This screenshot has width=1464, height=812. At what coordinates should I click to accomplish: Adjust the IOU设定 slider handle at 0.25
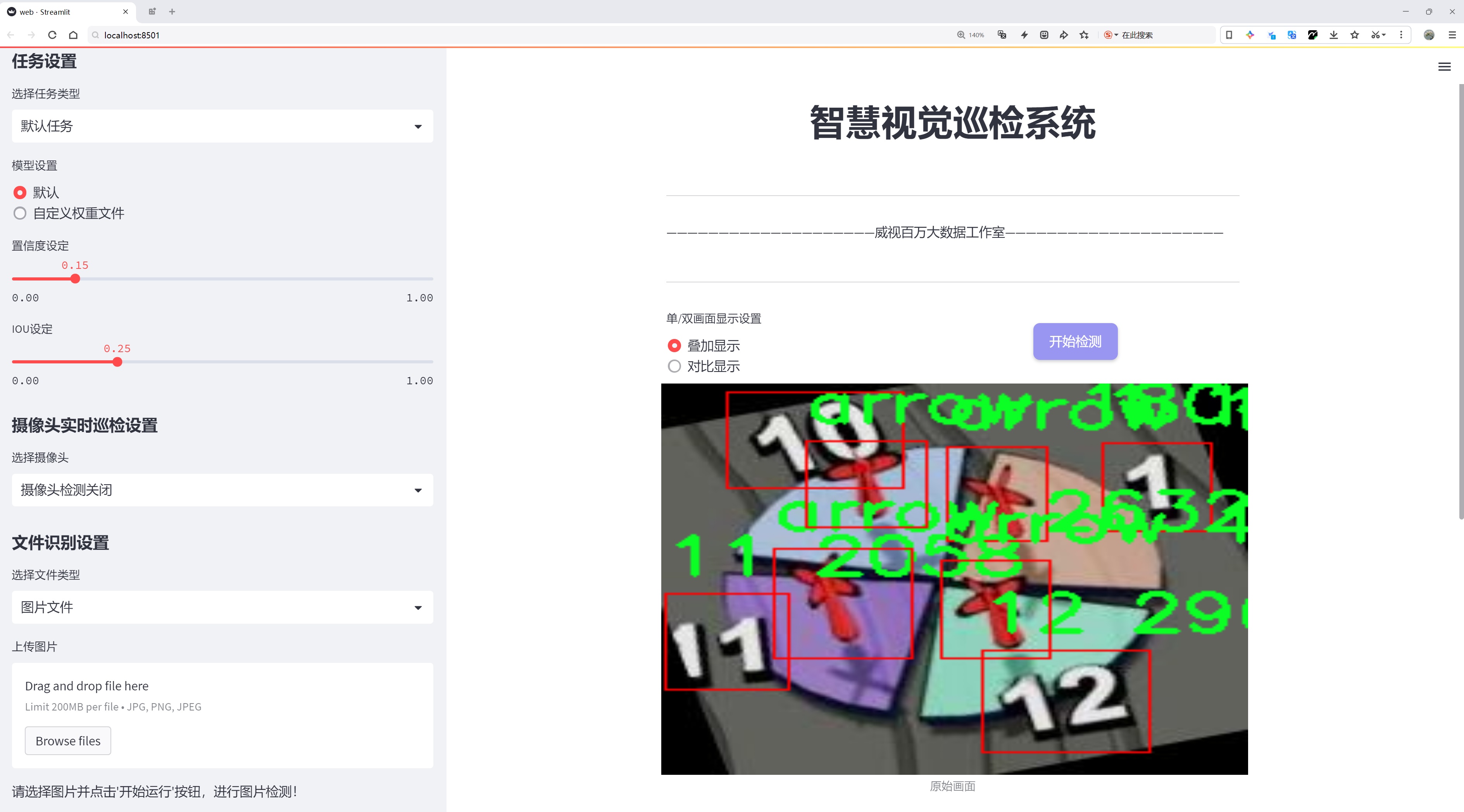117,362
